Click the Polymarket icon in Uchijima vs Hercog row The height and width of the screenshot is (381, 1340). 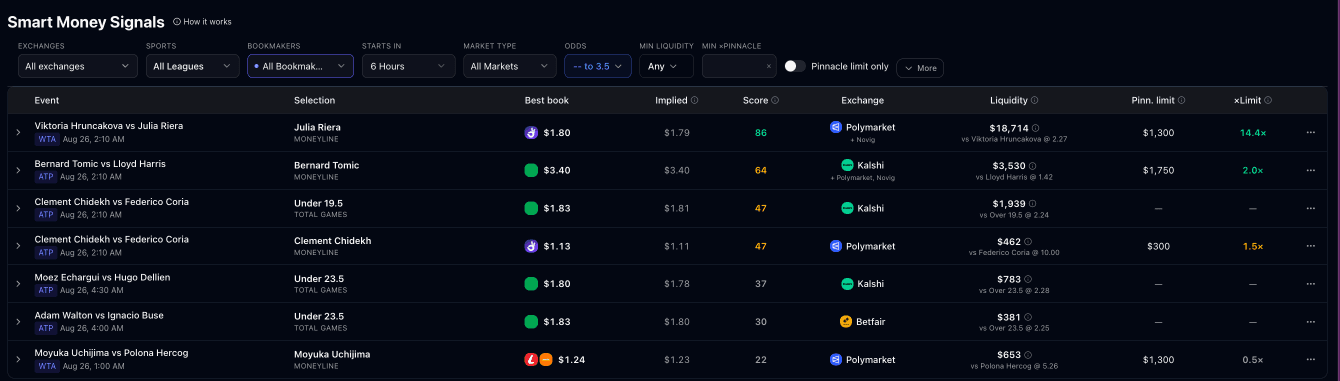pos(836,359)
